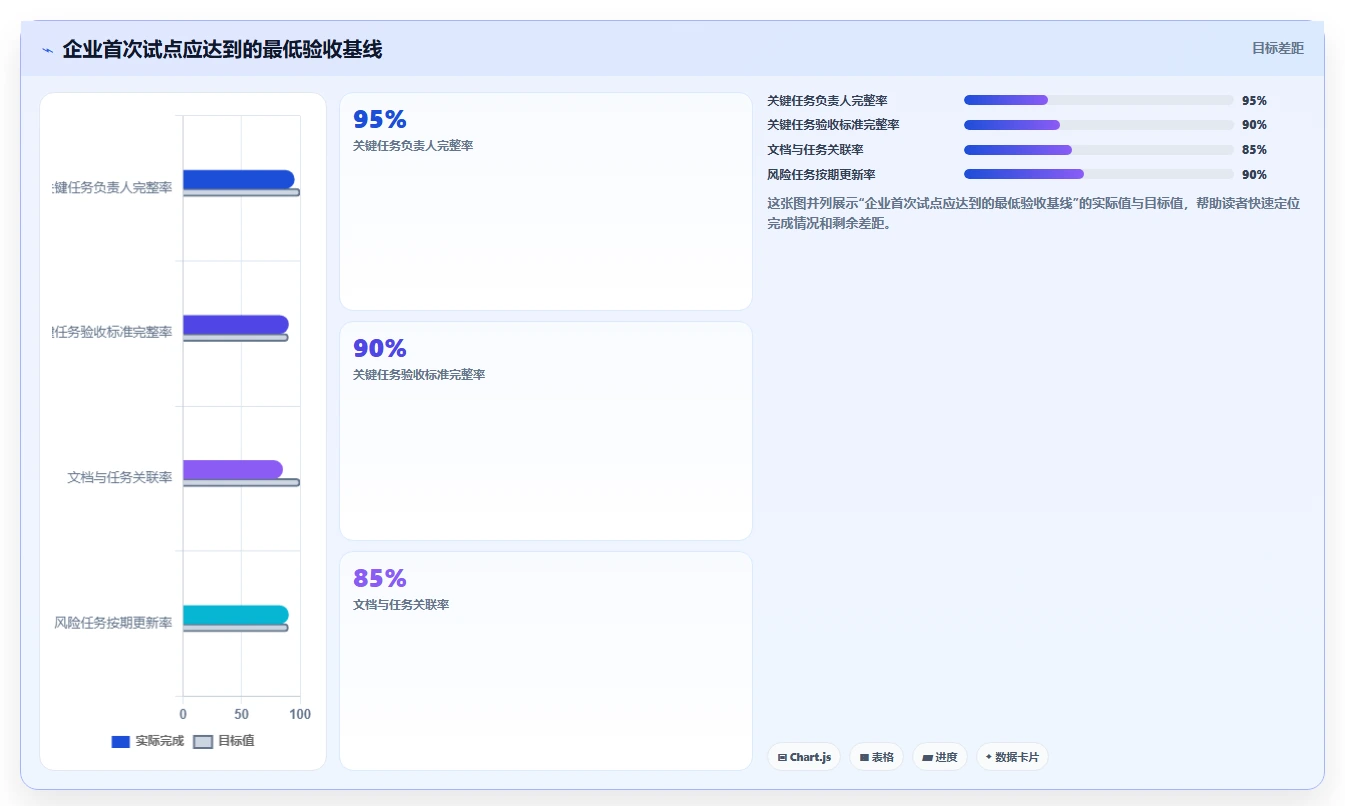
Task: Toggle 目标值 legend swatch in chart
Action: point(203,741)
